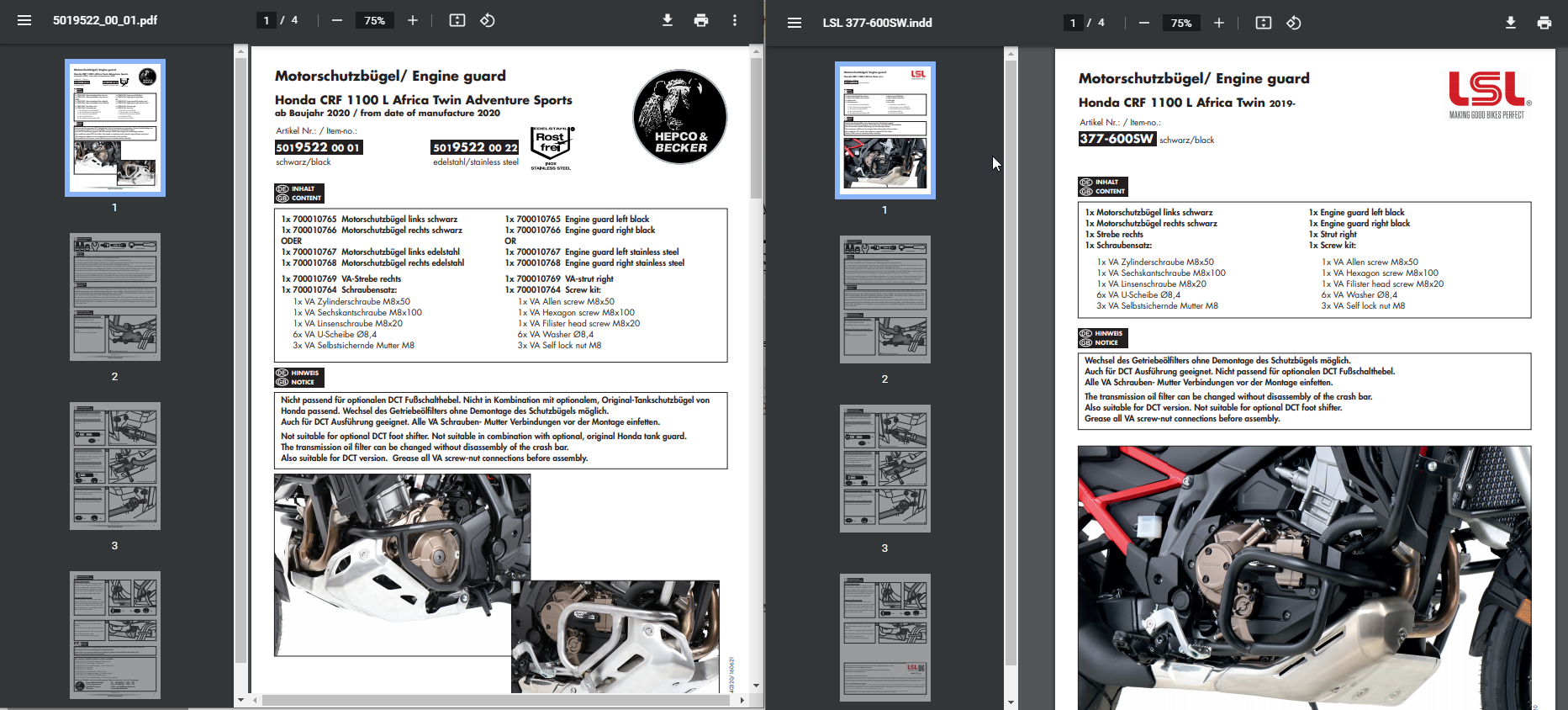The height and width of the screenshot is (710, 1568).
Task: Edit the 75% zoom field in right viewer
Action: 1181,23
